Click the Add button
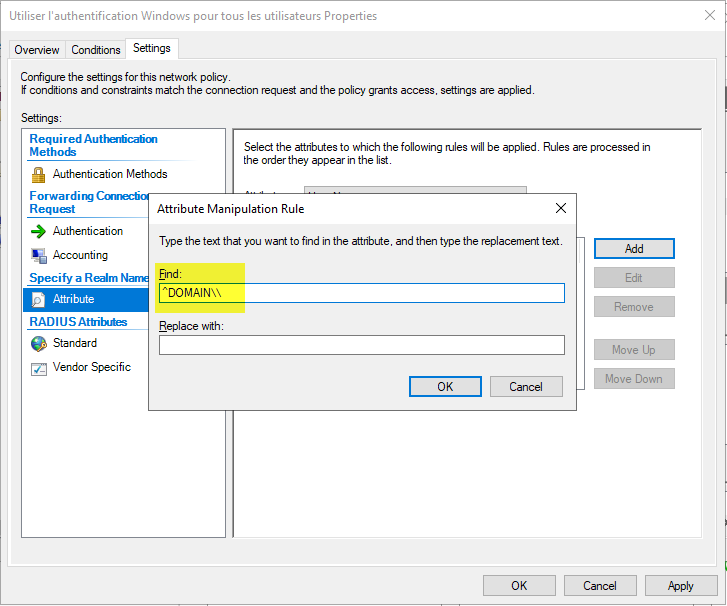 [x=634, y=248]
